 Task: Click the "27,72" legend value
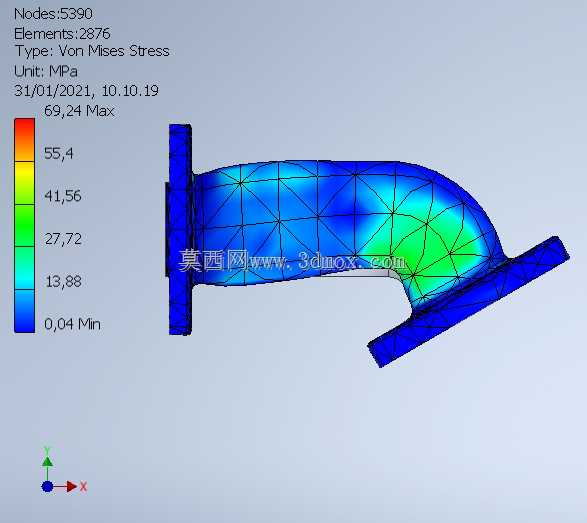(63, 238)
